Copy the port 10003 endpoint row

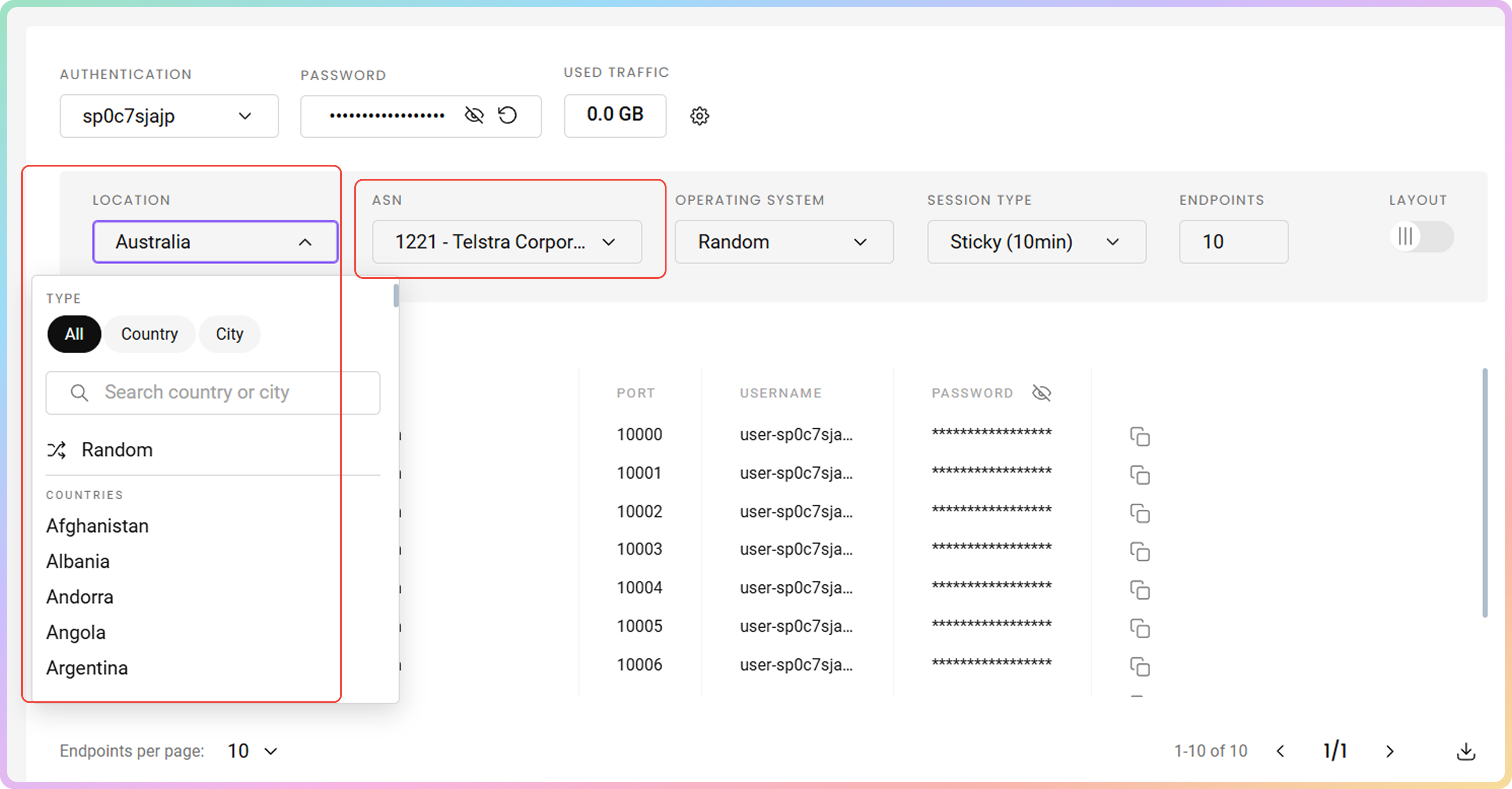pos(1139,551)
